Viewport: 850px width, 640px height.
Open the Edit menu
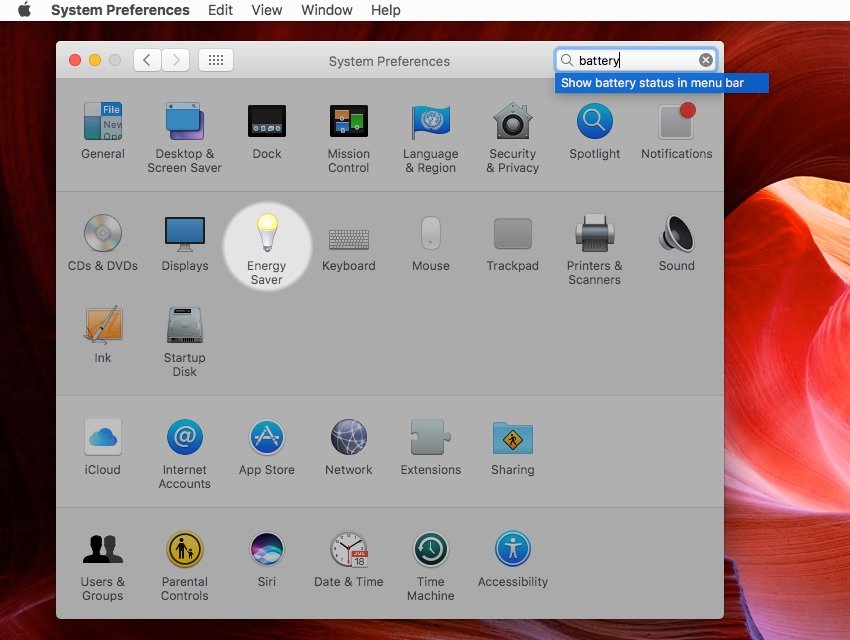tap(220, 10)
